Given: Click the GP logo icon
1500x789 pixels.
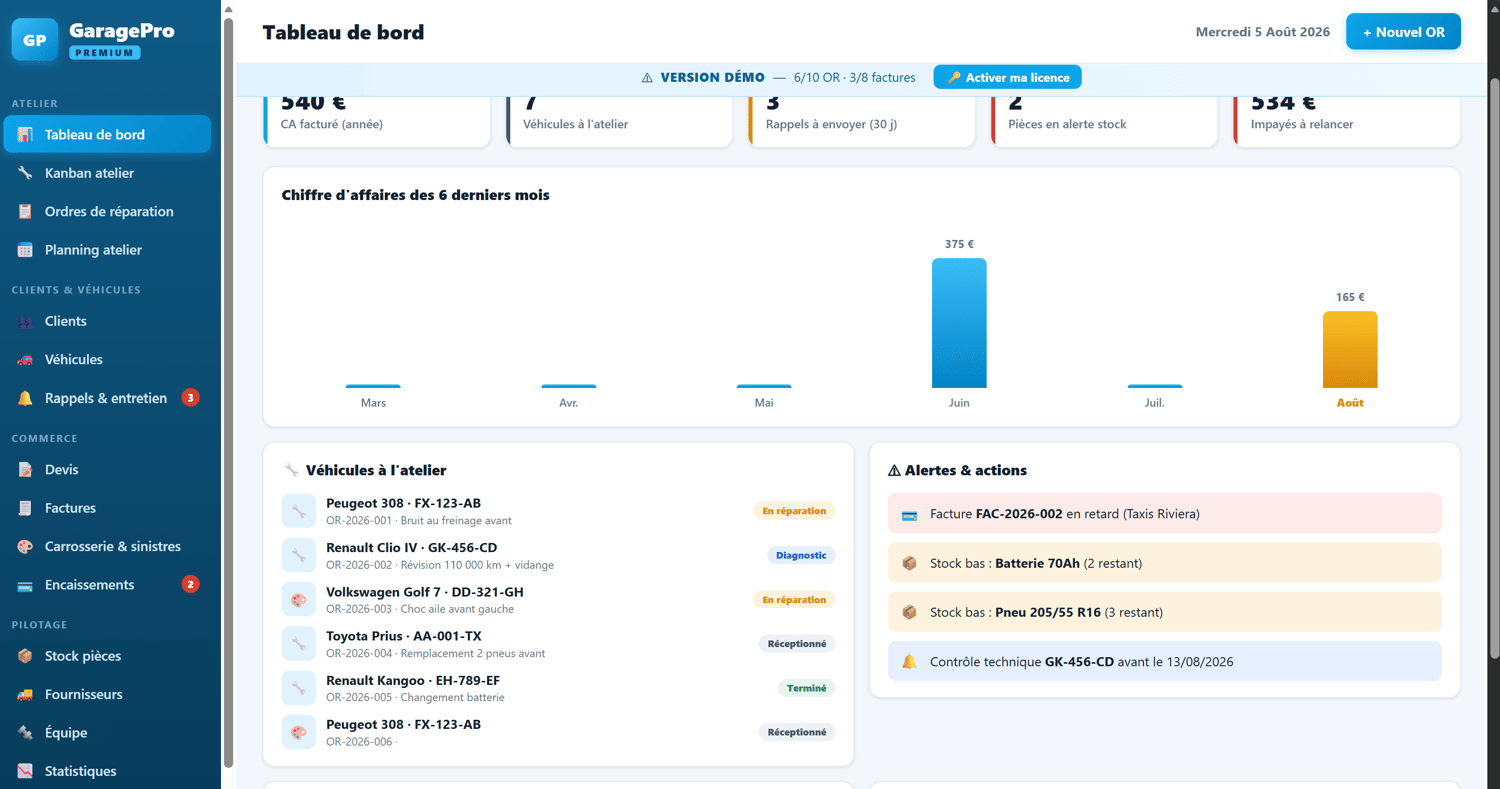Looking at the screenshot, I should coord(34,39).
